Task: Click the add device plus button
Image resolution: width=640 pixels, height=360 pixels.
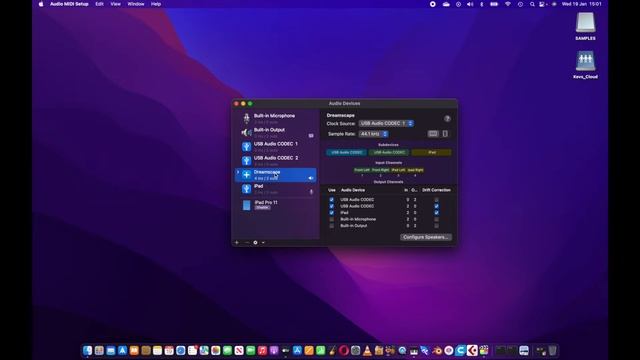Action: click(x=237, y=242)
